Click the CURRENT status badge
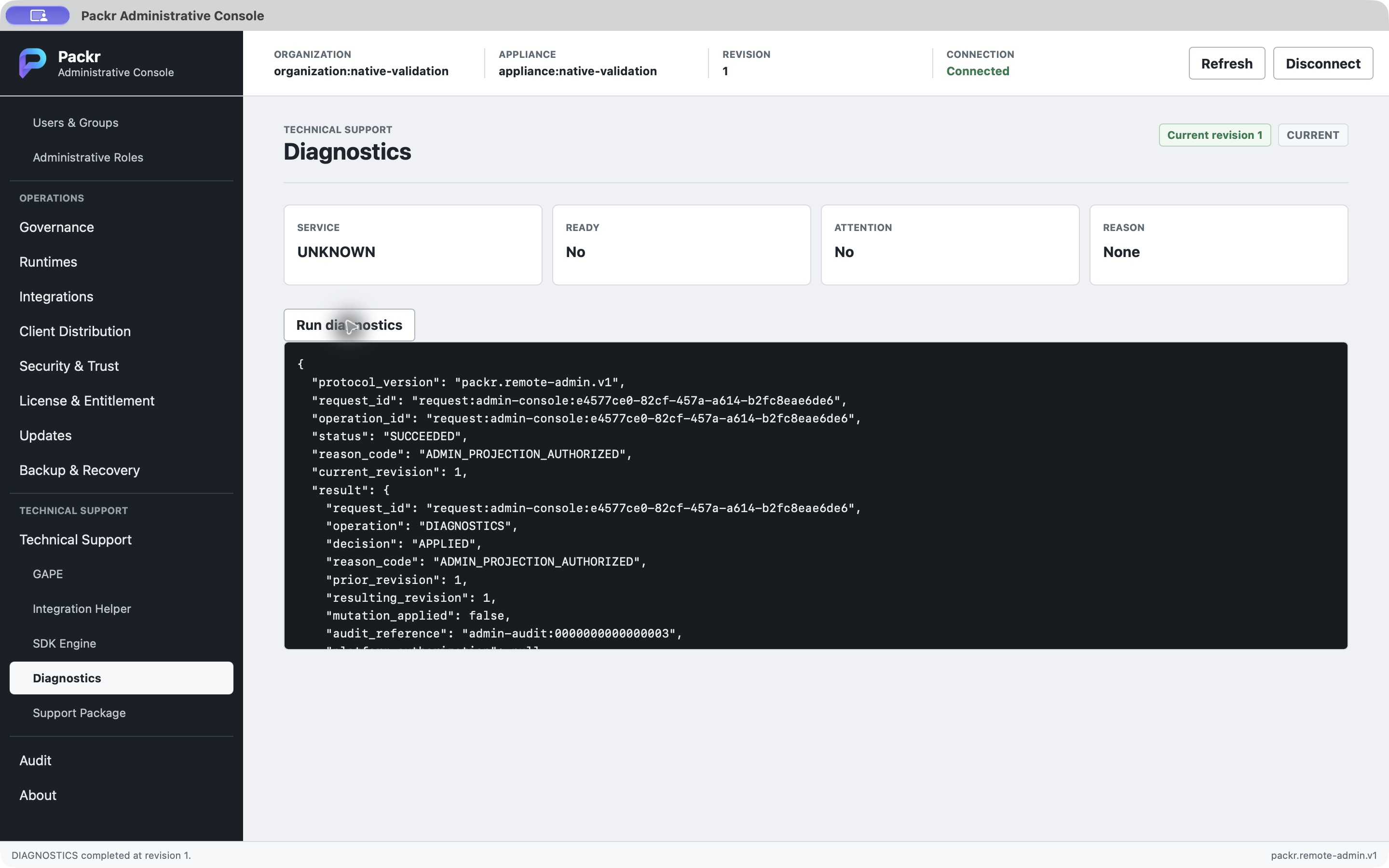 click(x=1313, y=135)
